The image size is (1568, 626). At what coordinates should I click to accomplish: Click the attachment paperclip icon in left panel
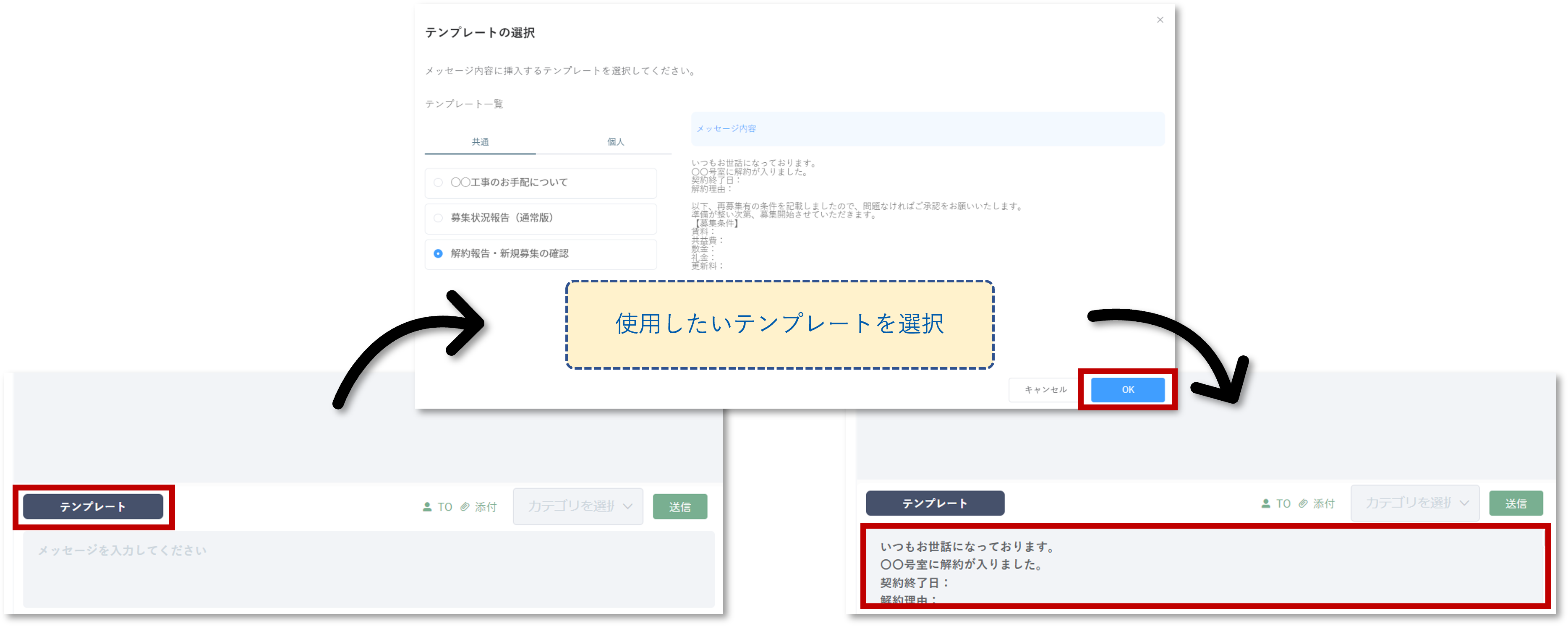click(465, 507)
